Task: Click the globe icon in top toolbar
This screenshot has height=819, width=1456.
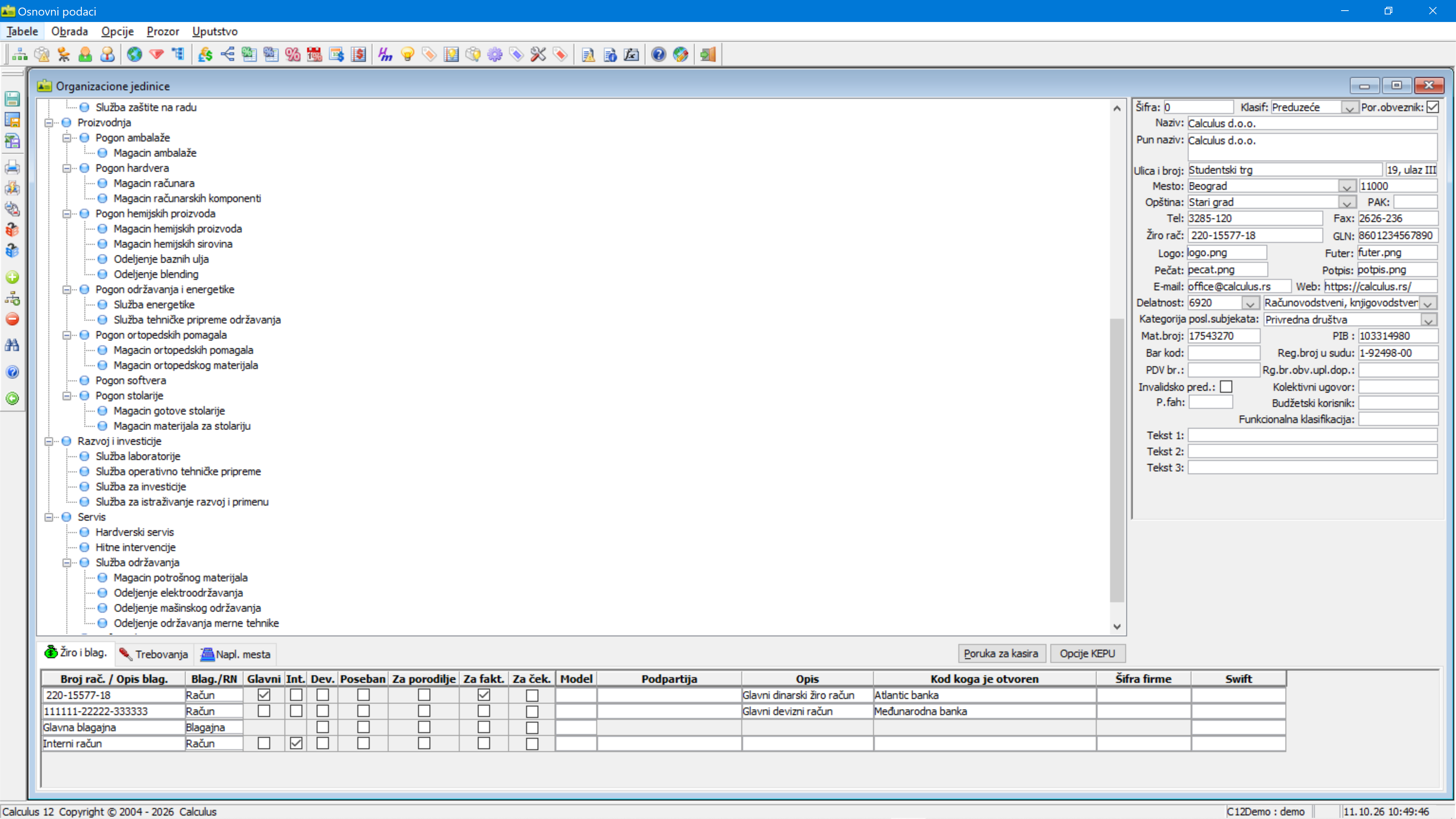Action: [134, 54]
